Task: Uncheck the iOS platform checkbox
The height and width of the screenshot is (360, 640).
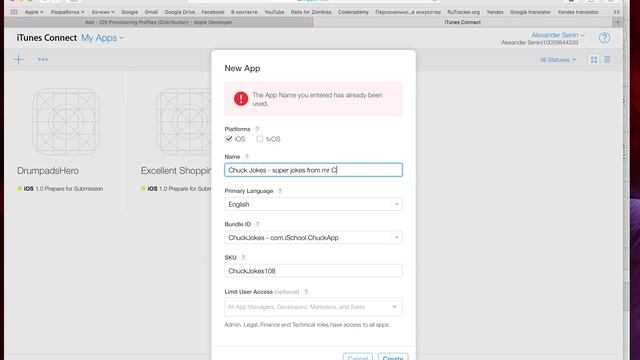Action: click(x=229, y=139)
